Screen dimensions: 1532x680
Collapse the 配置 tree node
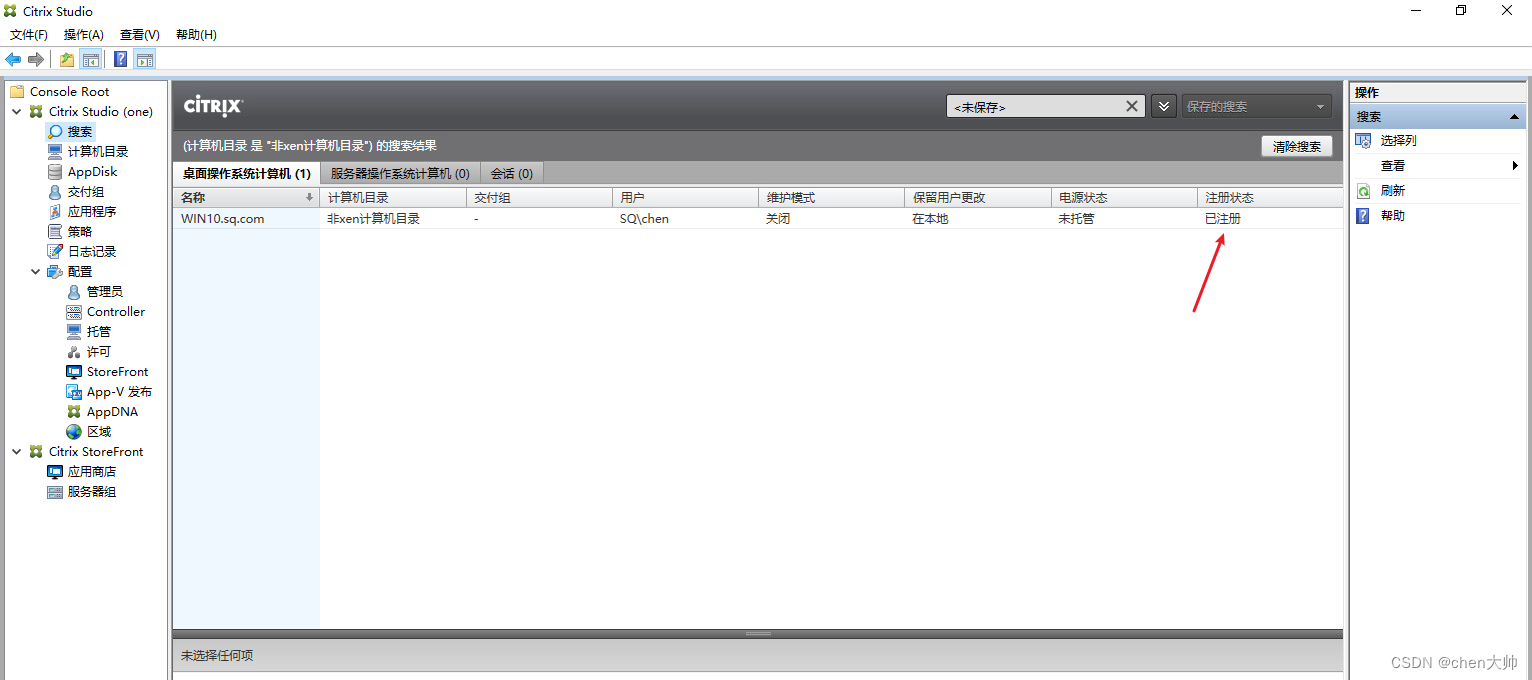pyautogui.click(x=36, y=271)
